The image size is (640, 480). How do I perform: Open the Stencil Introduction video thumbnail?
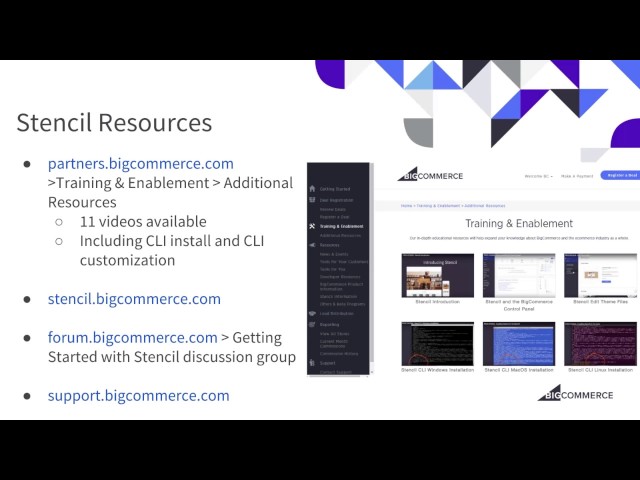[x=438, y=276]
